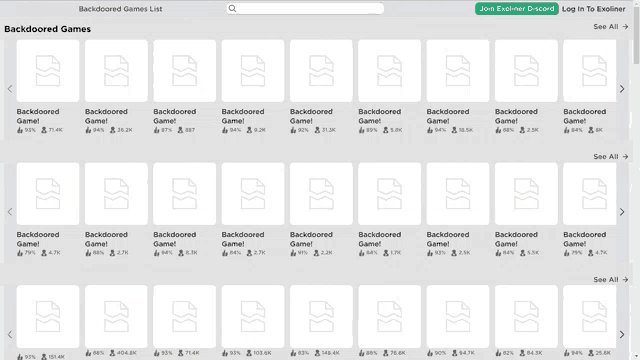Open game thumbnail with 8.3K players

pos(184,194)
